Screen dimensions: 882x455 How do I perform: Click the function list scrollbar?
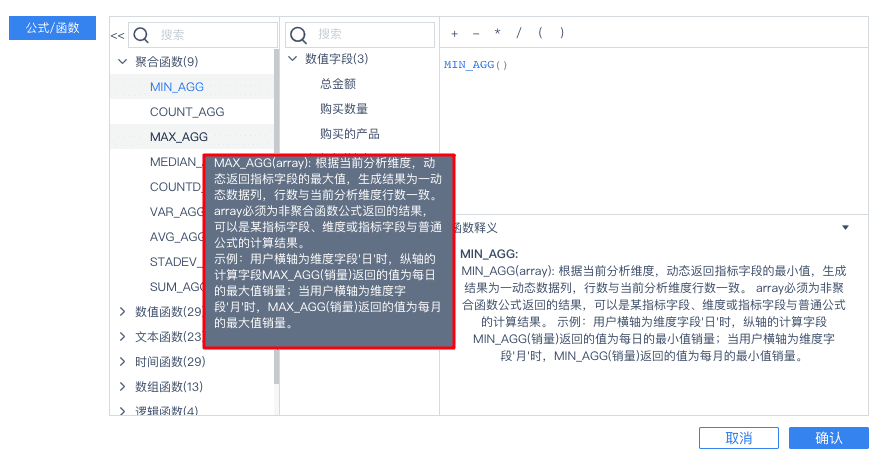click(276, 217)
